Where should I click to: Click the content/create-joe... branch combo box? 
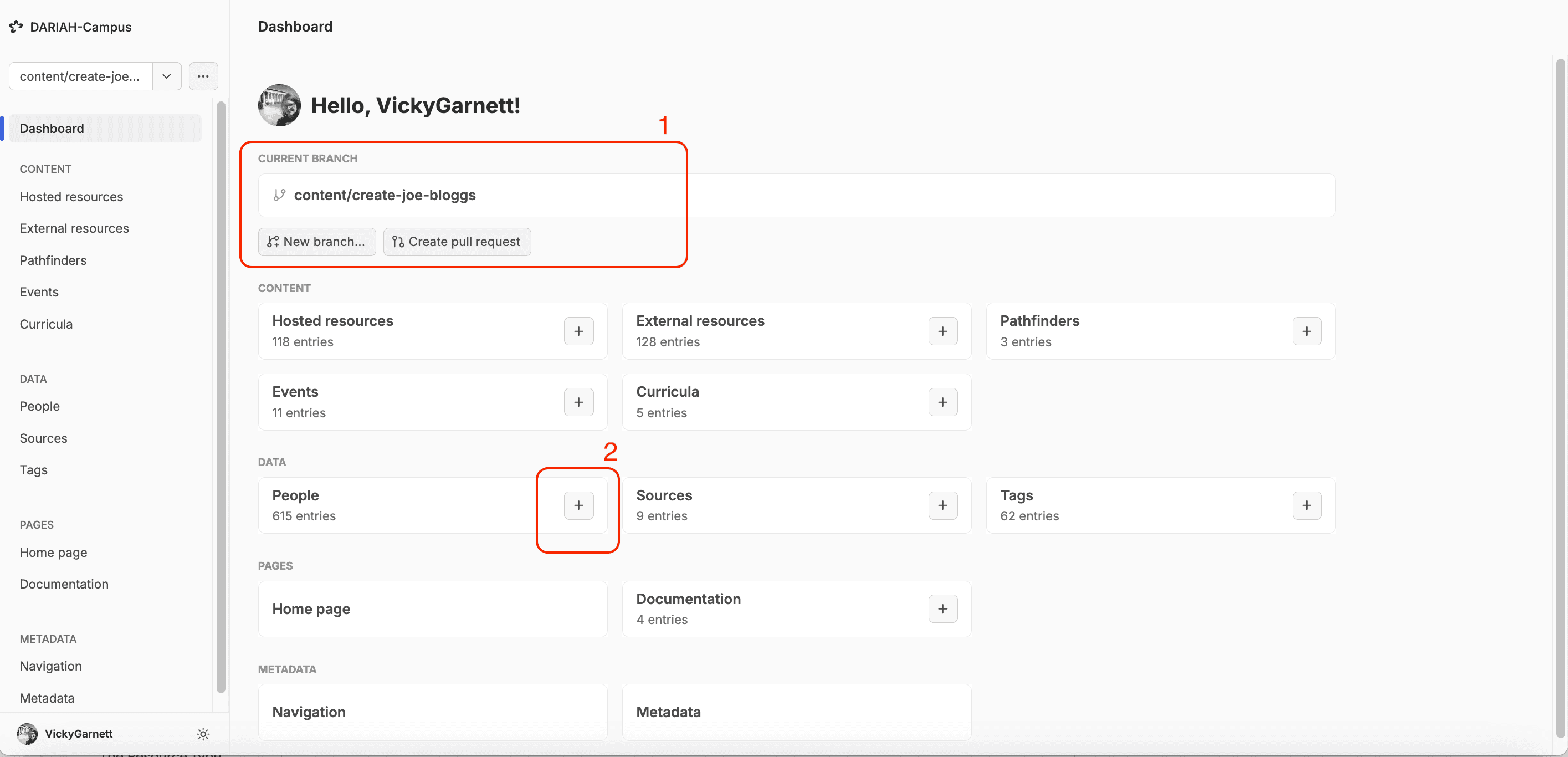point(80,76)
